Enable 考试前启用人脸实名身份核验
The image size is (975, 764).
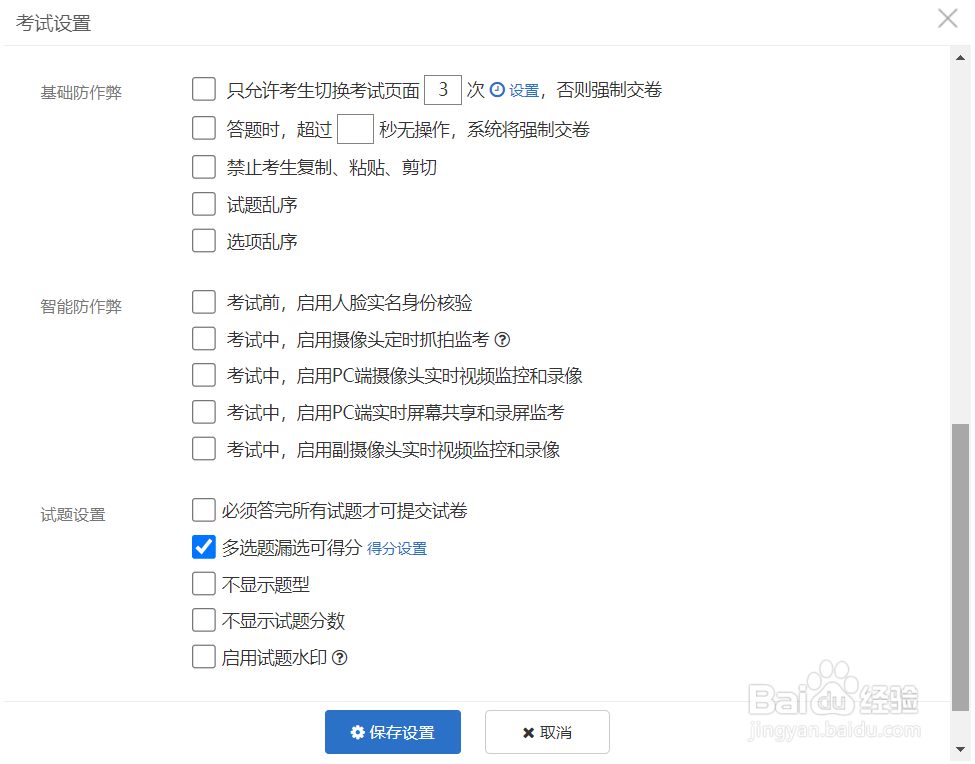click(204, 302)
